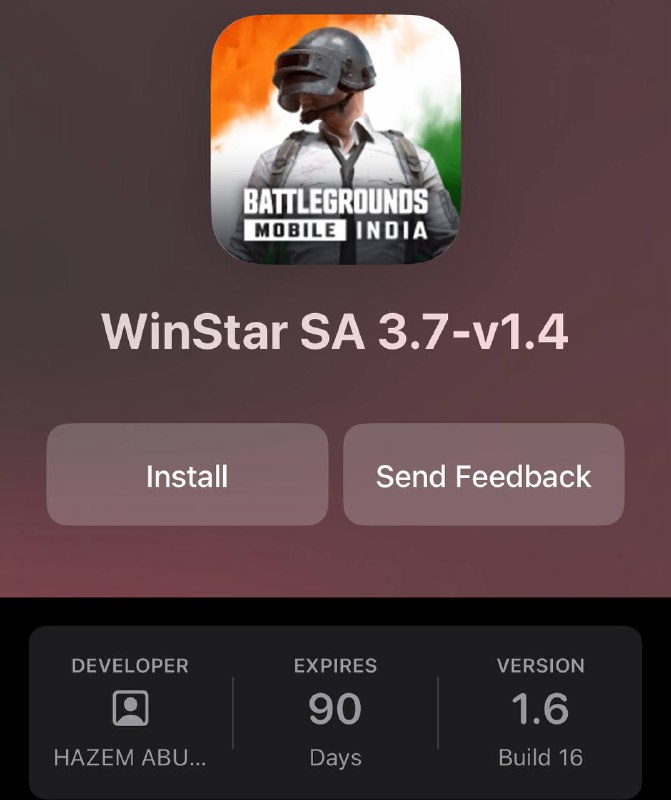The width and height of the screenshot is (671, 800).
Task: Open Send Feedback
Action: pos(484,474)
